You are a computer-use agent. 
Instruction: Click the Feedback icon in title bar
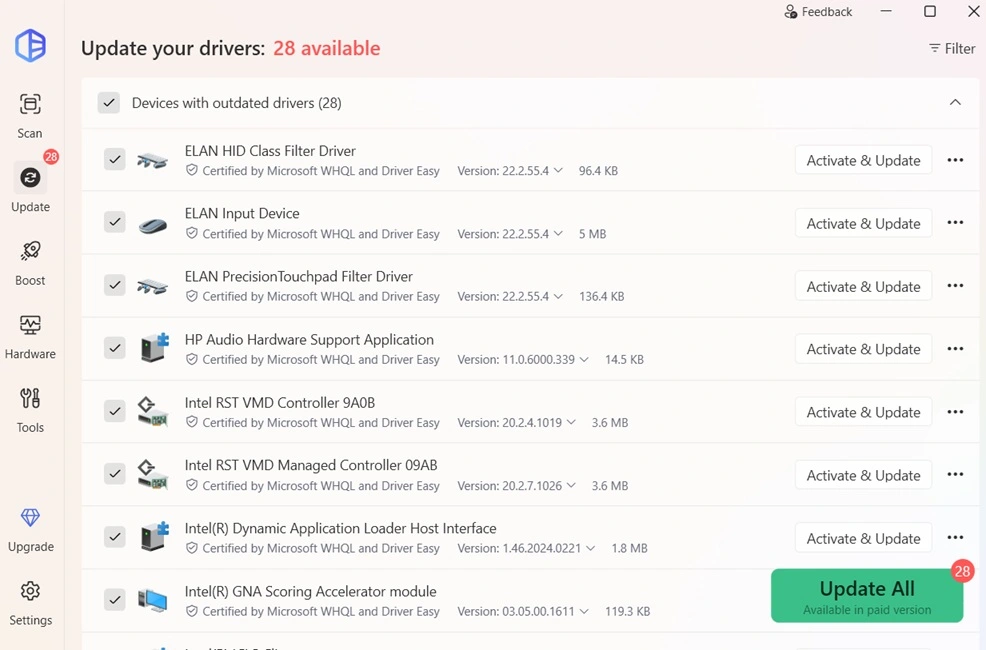790,11
